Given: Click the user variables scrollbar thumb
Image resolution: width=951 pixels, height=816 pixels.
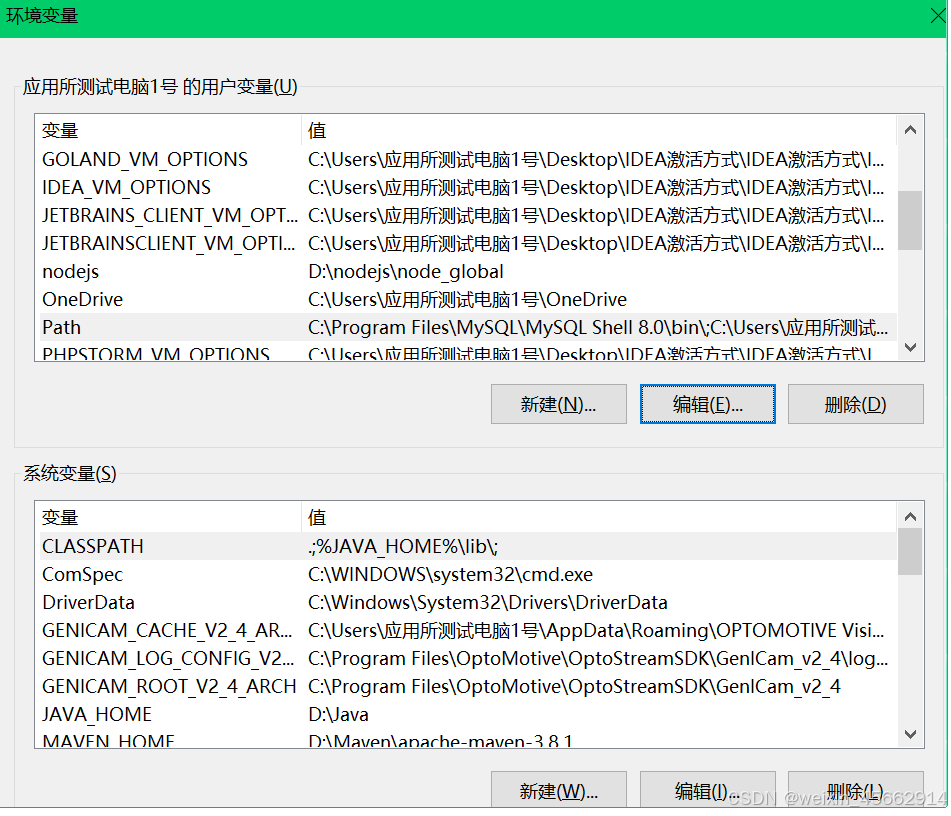Looking at the screenshot, I should click(910, 220).
